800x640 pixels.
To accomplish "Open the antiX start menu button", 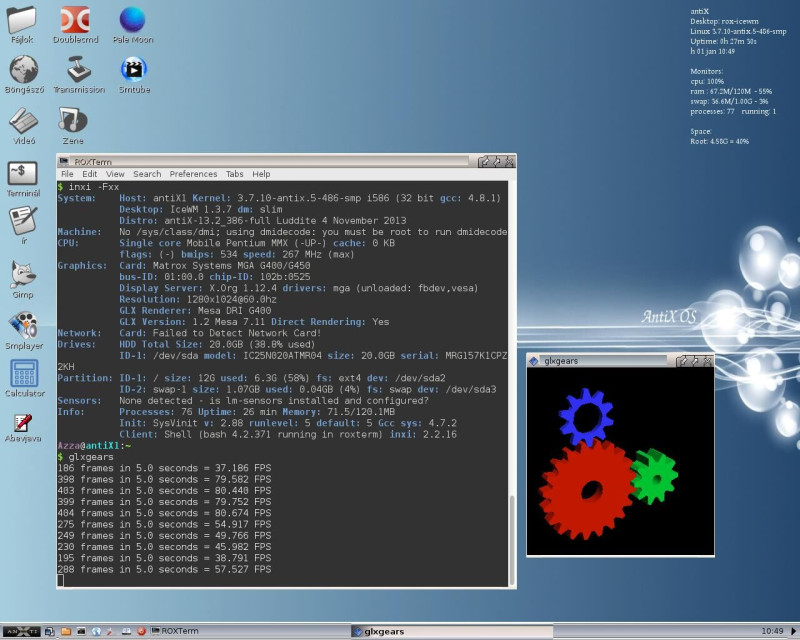I will (20, 631).
